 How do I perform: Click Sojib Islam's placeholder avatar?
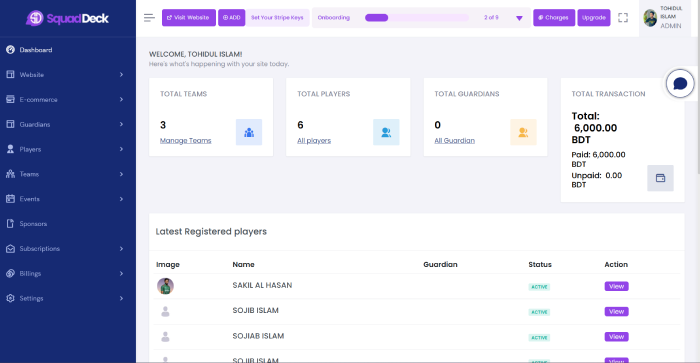165,311
